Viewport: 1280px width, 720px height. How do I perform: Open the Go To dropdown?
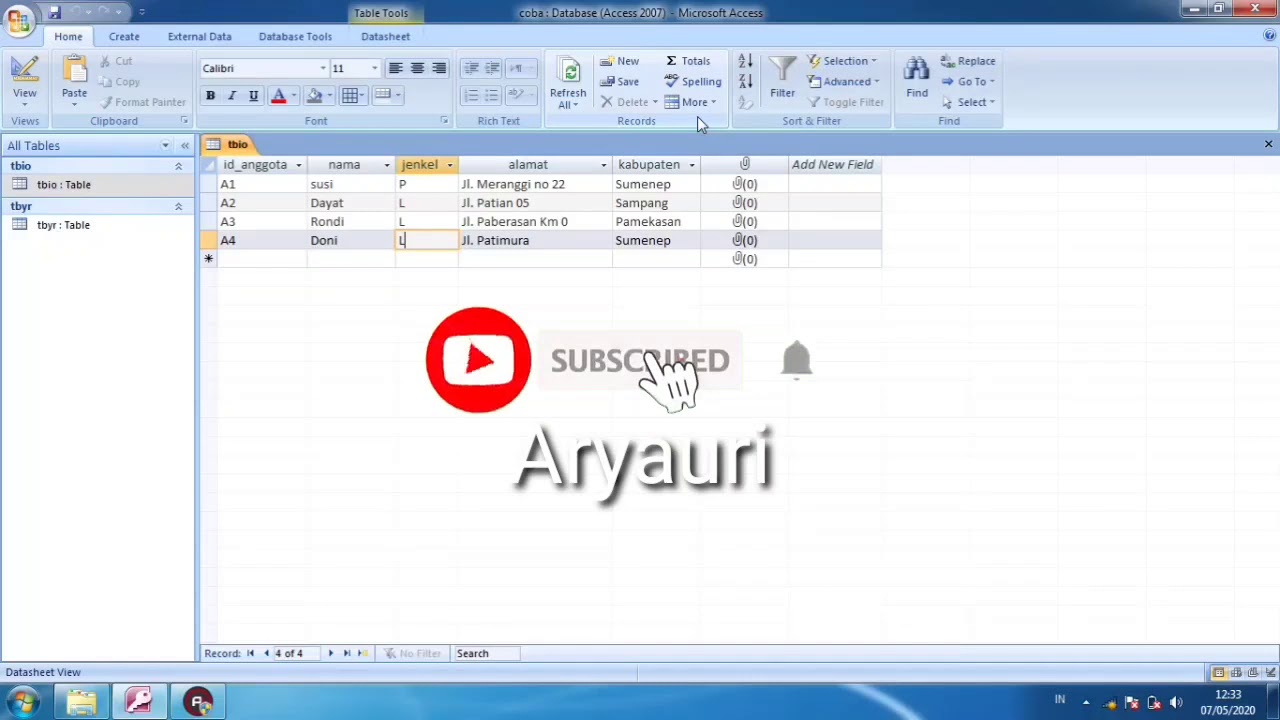point(968,82)
